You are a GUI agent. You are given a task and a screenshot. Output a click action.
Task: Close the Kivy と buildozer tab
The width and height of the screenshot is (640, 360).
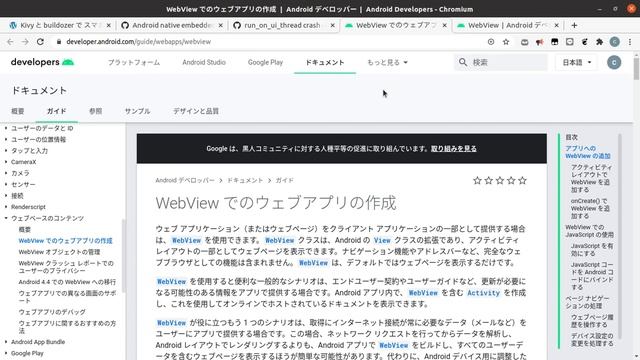click(109, 25)
